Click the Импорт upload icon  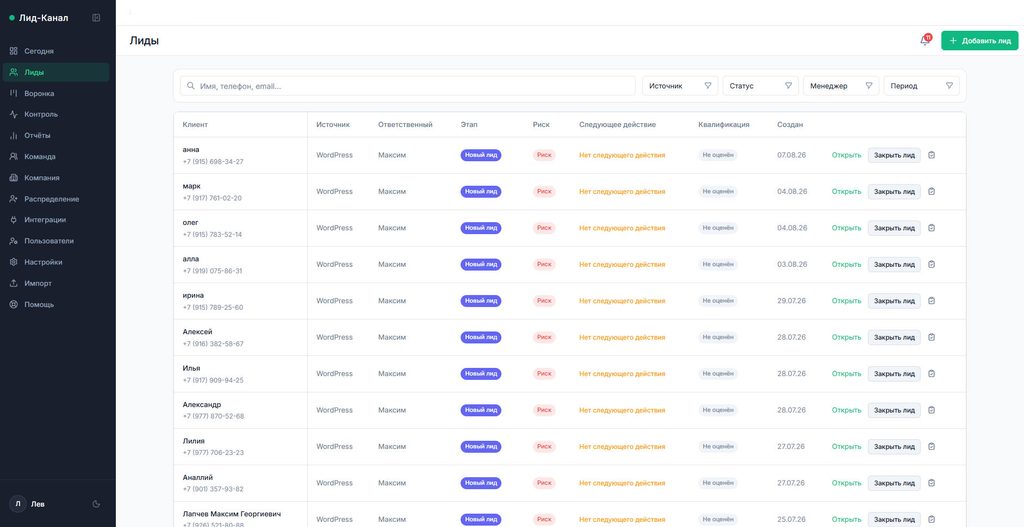pos(13,283)
